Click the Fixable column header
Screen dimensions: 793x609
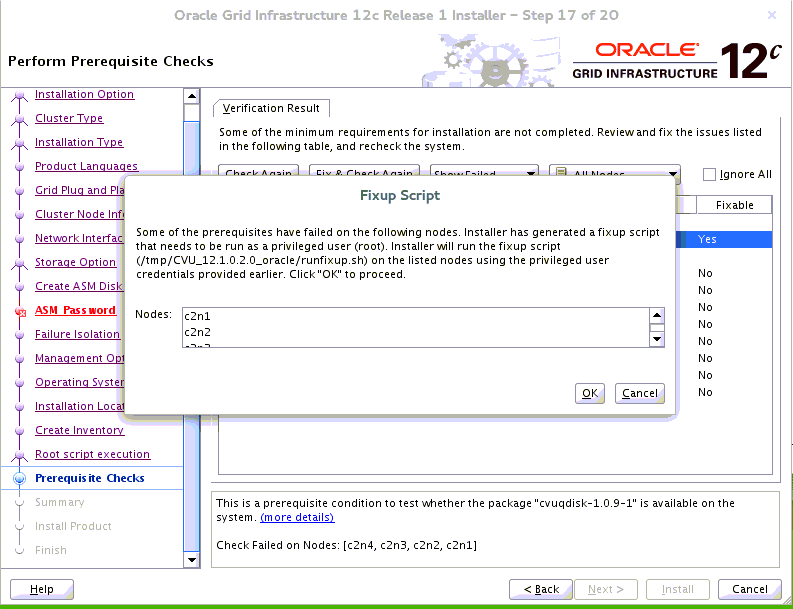(734, 205)
